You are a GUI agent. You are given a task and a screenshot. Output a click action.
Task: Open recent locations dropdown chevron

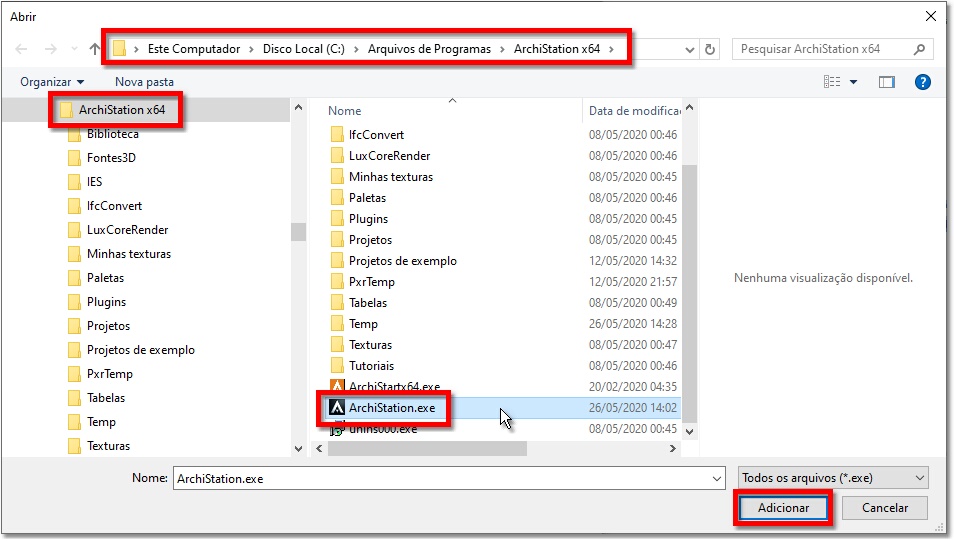click(x=74, y=49)
